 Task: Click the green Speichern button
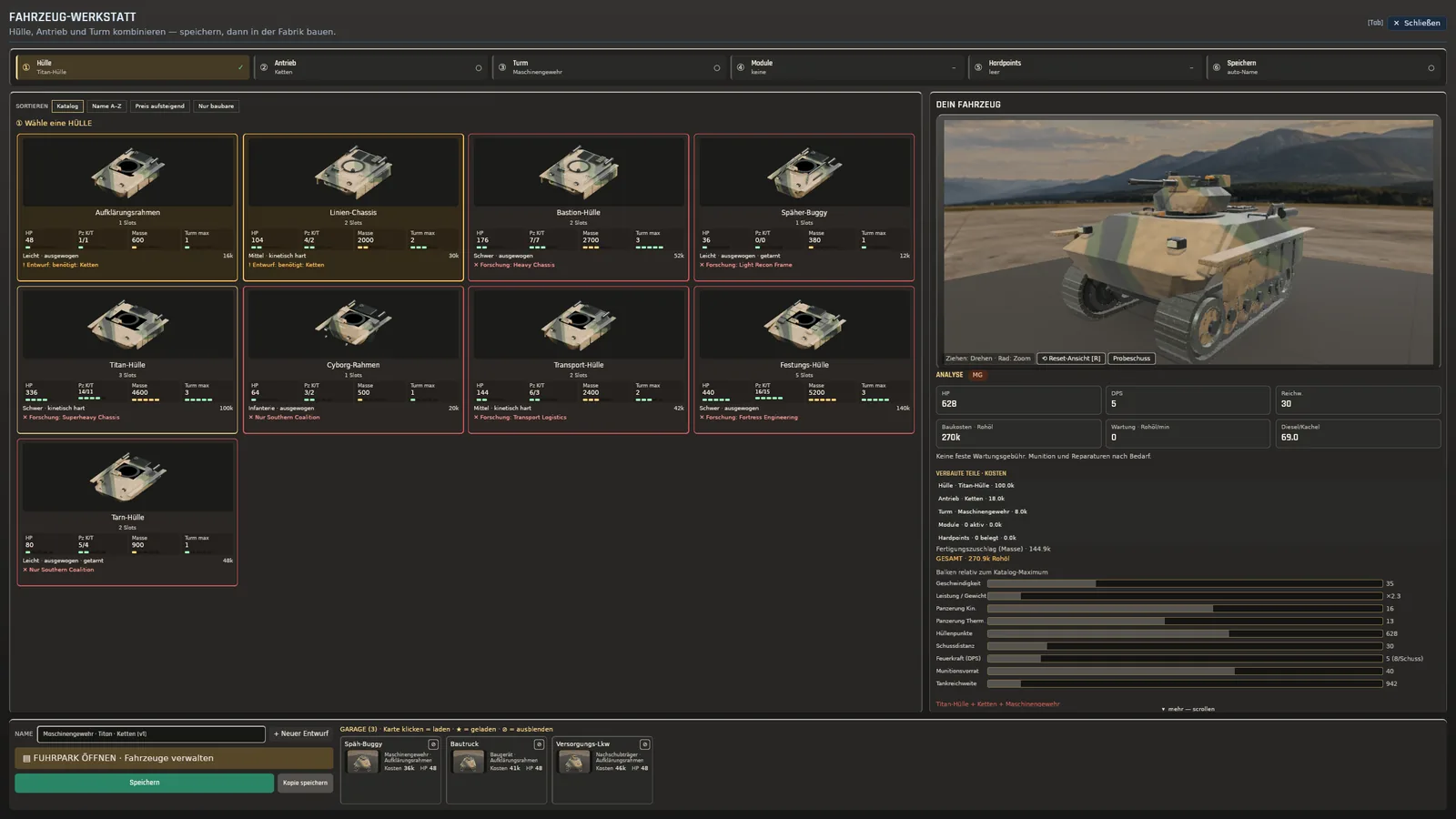144,783
